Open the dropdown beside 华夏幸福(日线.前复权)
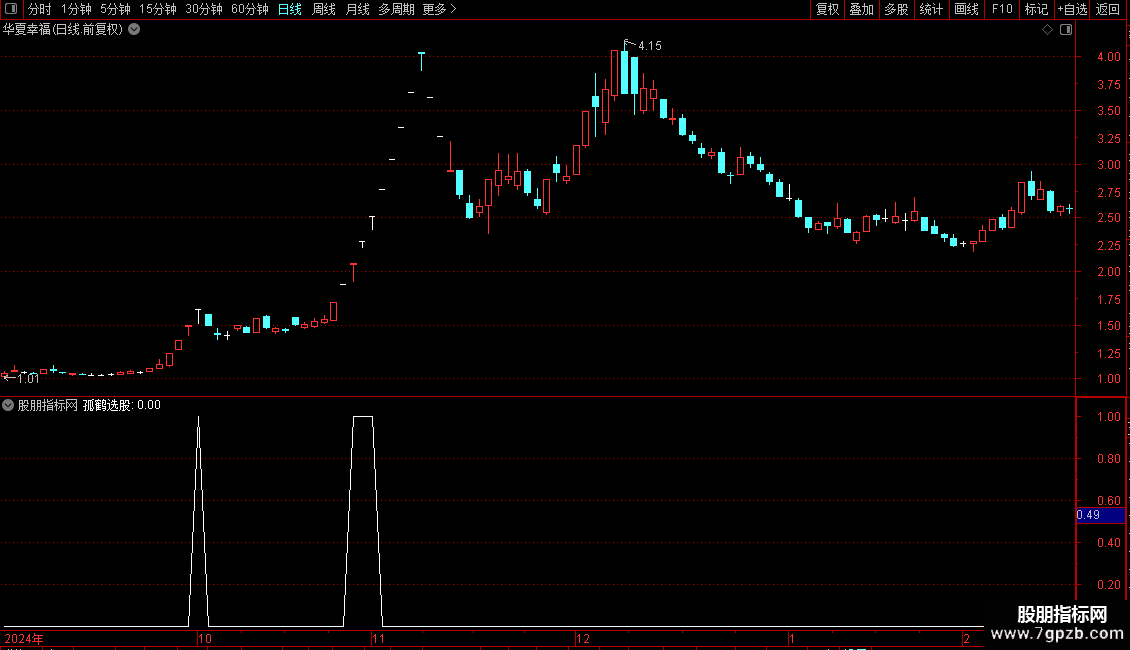1130x650 pixels. point(134,30)
